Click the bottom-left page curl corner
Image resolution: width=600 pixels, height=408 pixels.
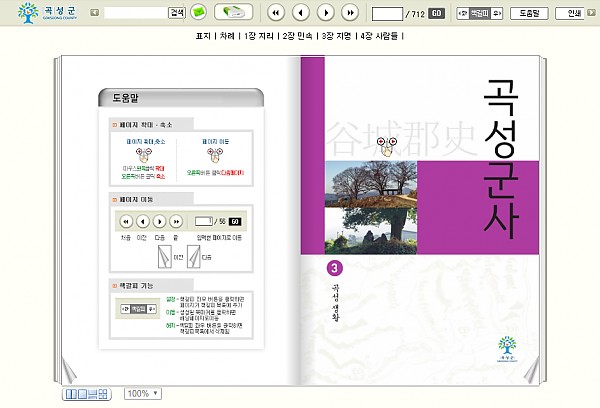(69, 370)
